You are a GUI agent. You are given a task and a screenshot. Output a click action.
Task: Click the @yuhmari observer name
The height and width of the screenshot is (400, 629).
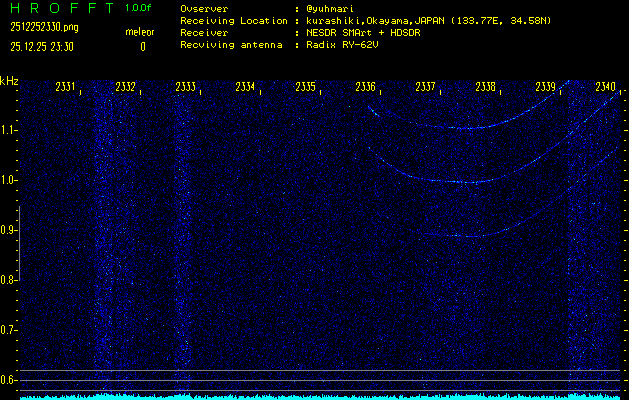[331, 8]
